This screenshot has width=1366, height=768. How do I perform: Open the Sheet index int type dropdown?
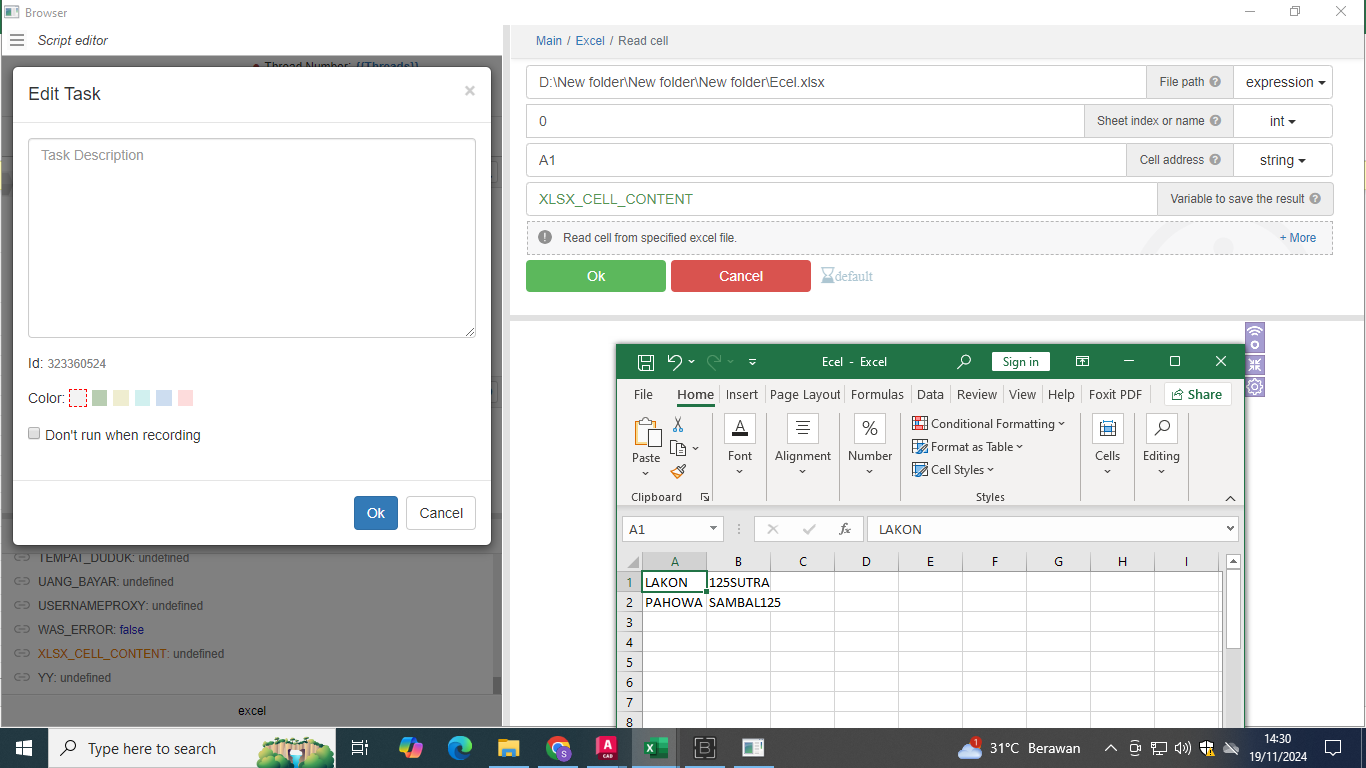[x=1283, y=121]
